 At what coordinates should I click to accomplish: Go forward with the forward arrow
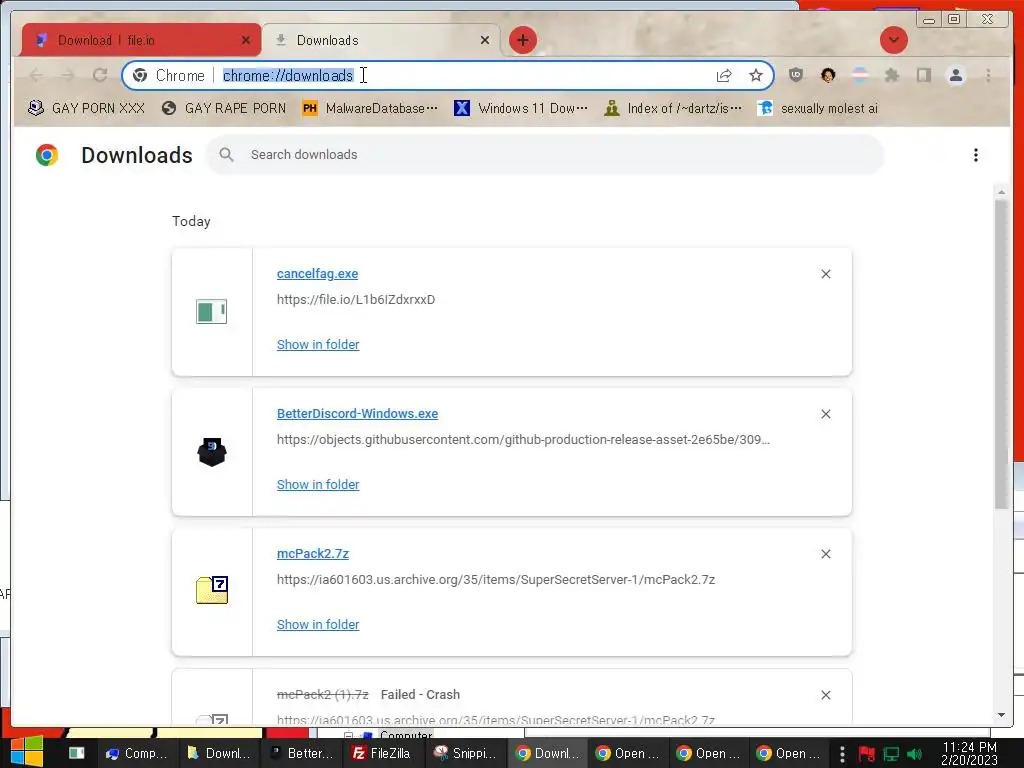[x=68, y=76]
